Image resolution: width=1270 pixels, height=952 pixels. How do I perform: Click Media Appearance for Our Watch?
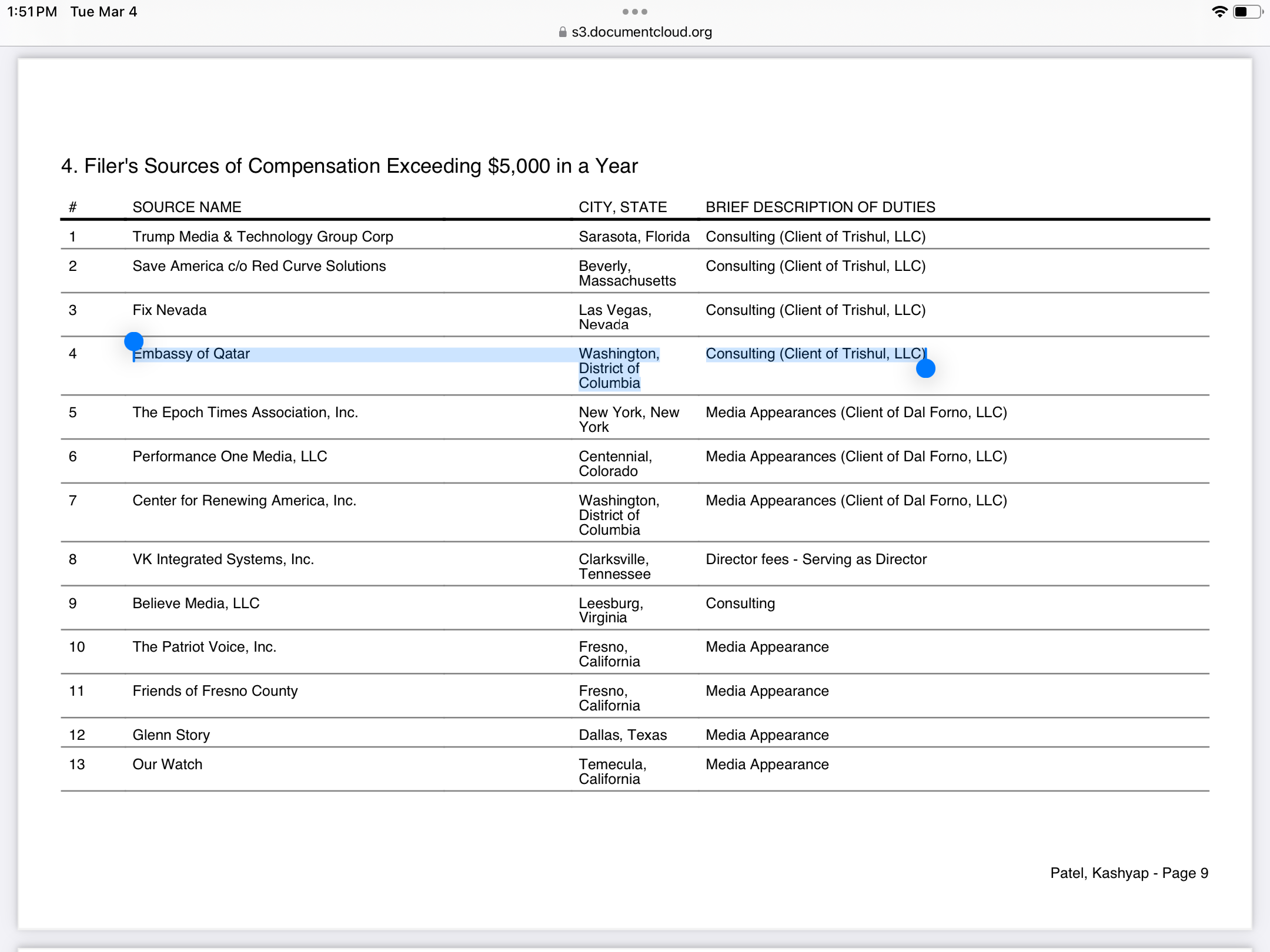pyautogui.click(x=767, y=765)
